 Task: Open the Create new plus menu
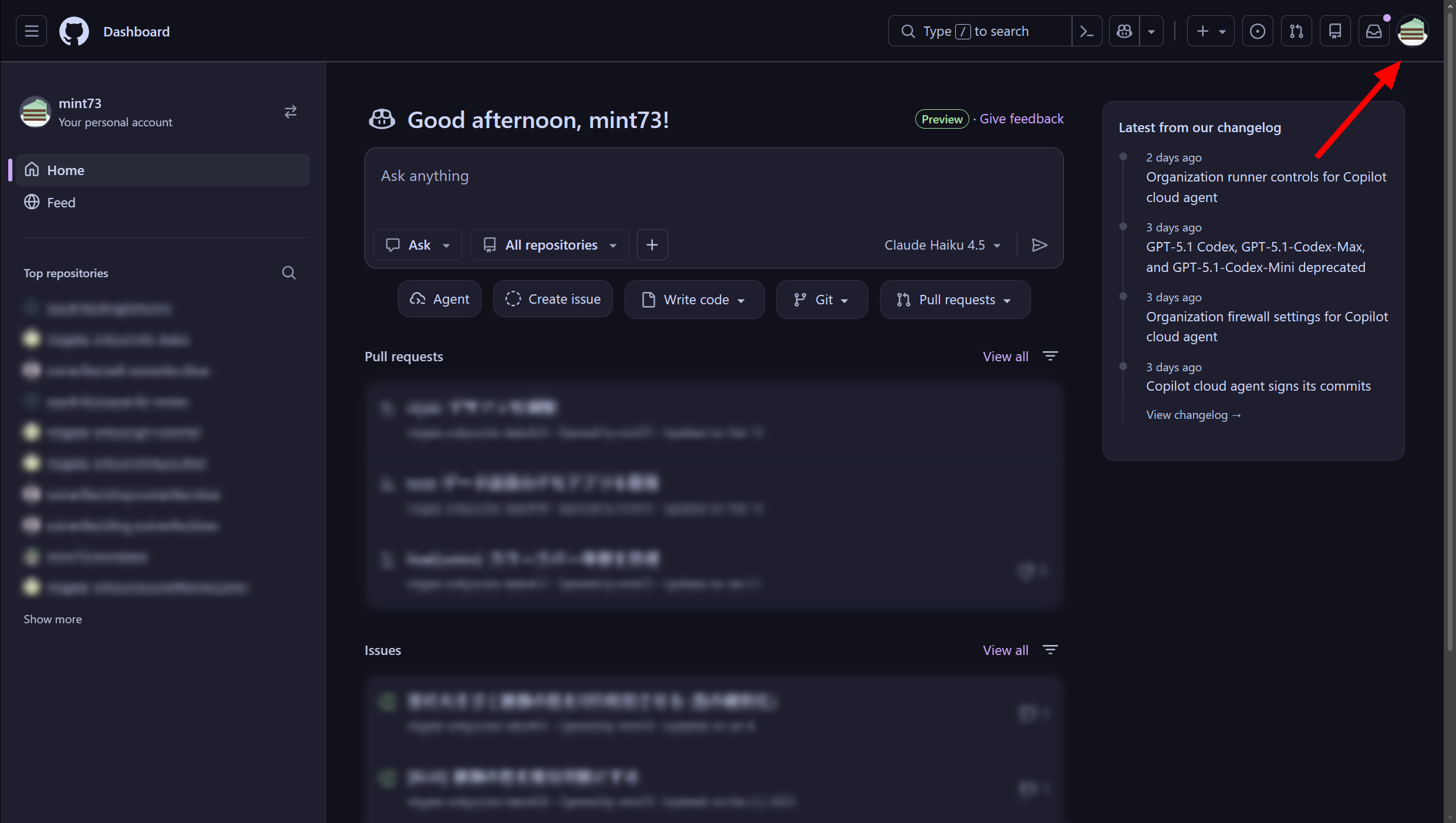1211,31
